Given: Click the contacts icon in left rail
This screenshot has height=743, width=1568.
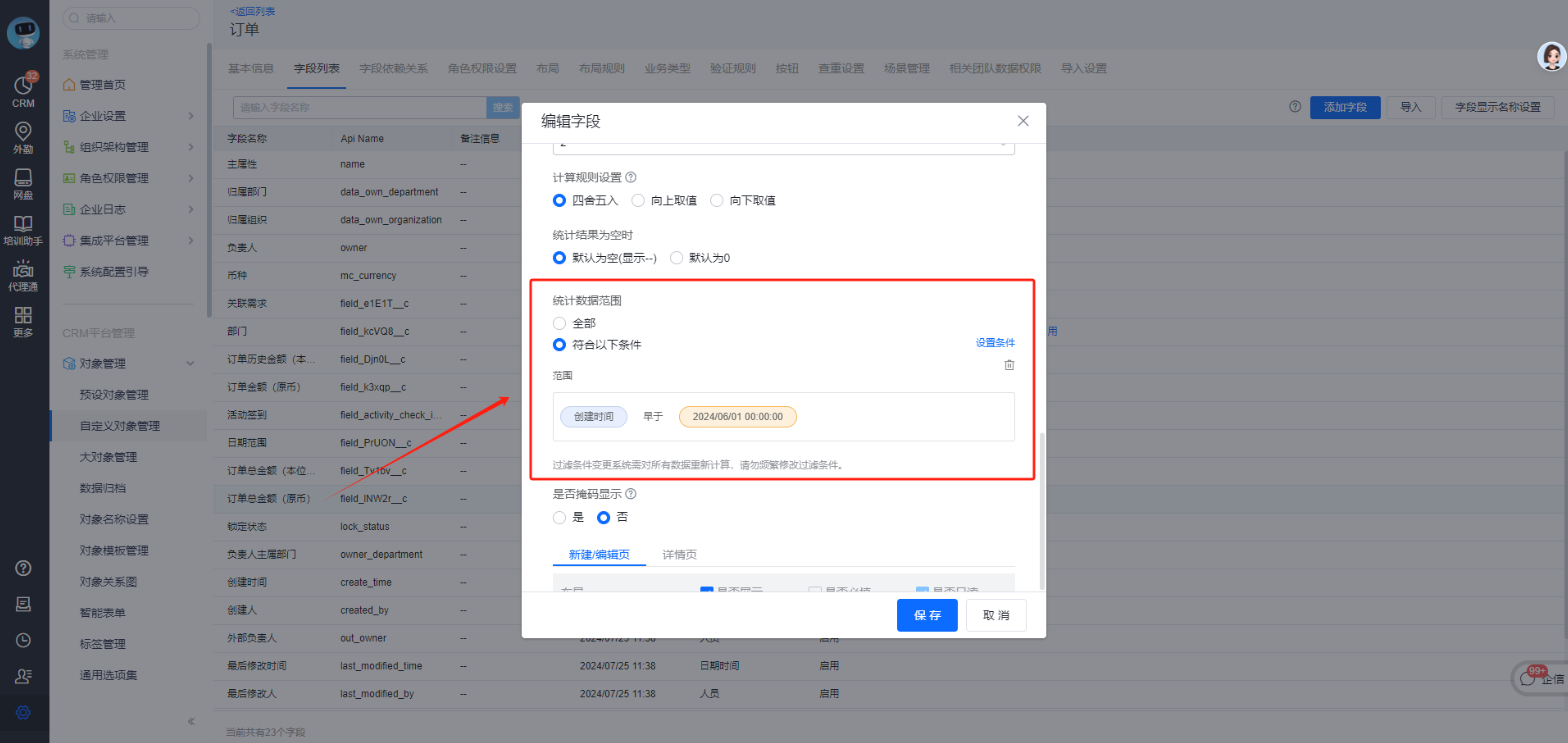Looking at the screenshot, I should pos(24,676).
